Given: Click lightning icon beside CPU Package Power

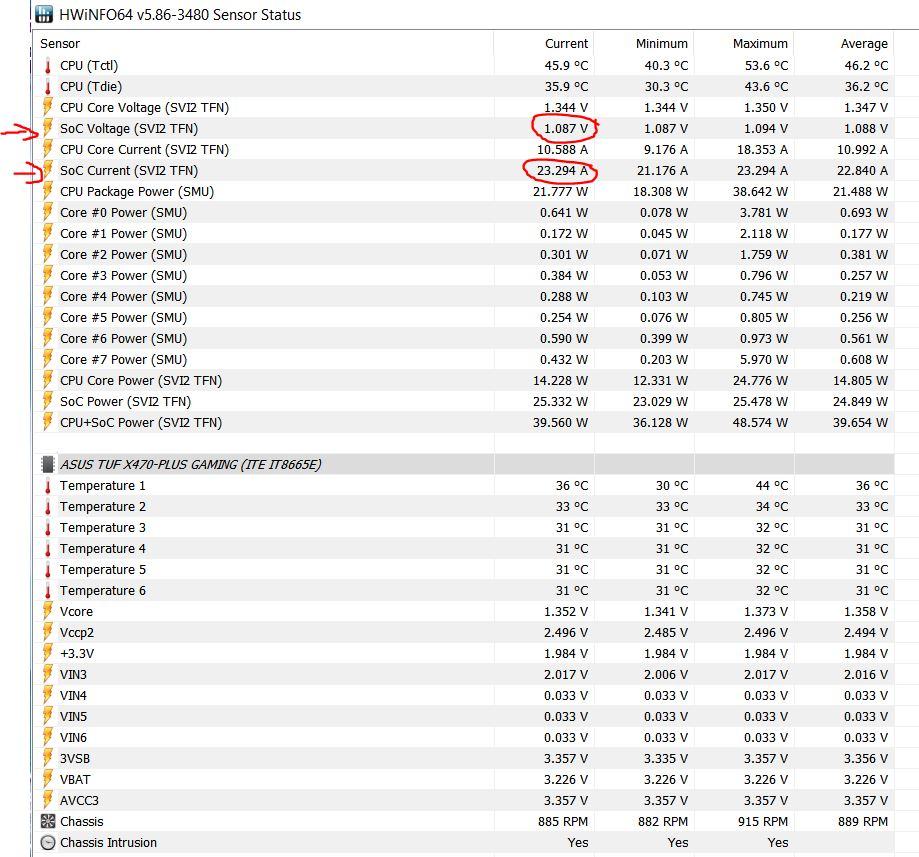Looking at the screenshot, I should point(48,192).
